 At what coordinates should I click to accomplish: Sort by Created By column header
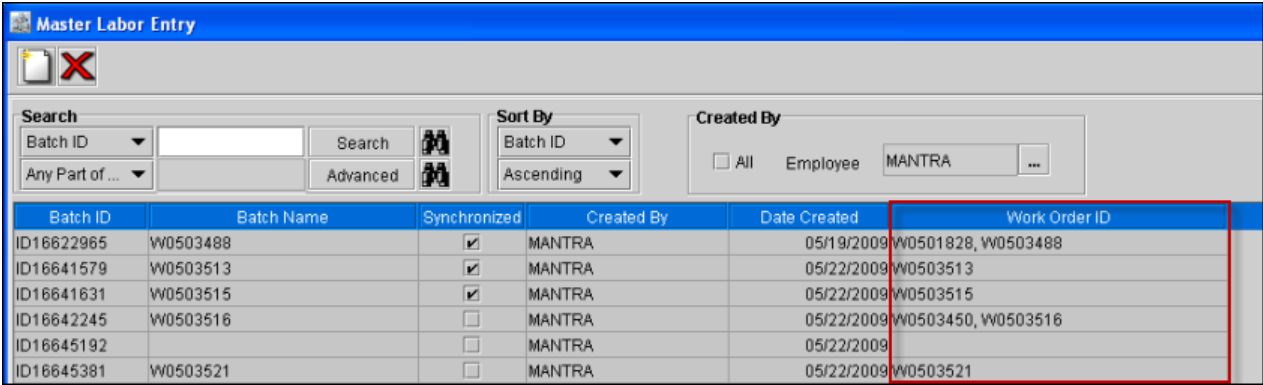pos(627,217)
